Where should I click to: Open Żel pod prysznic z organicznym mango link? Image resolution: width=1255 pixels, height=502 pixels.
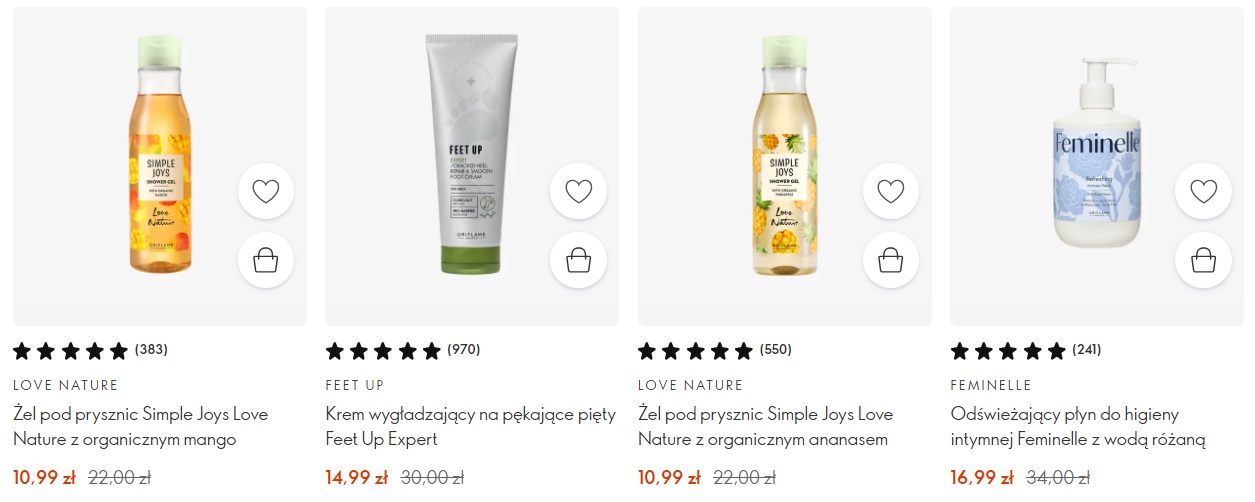click(x=141, y=426)
